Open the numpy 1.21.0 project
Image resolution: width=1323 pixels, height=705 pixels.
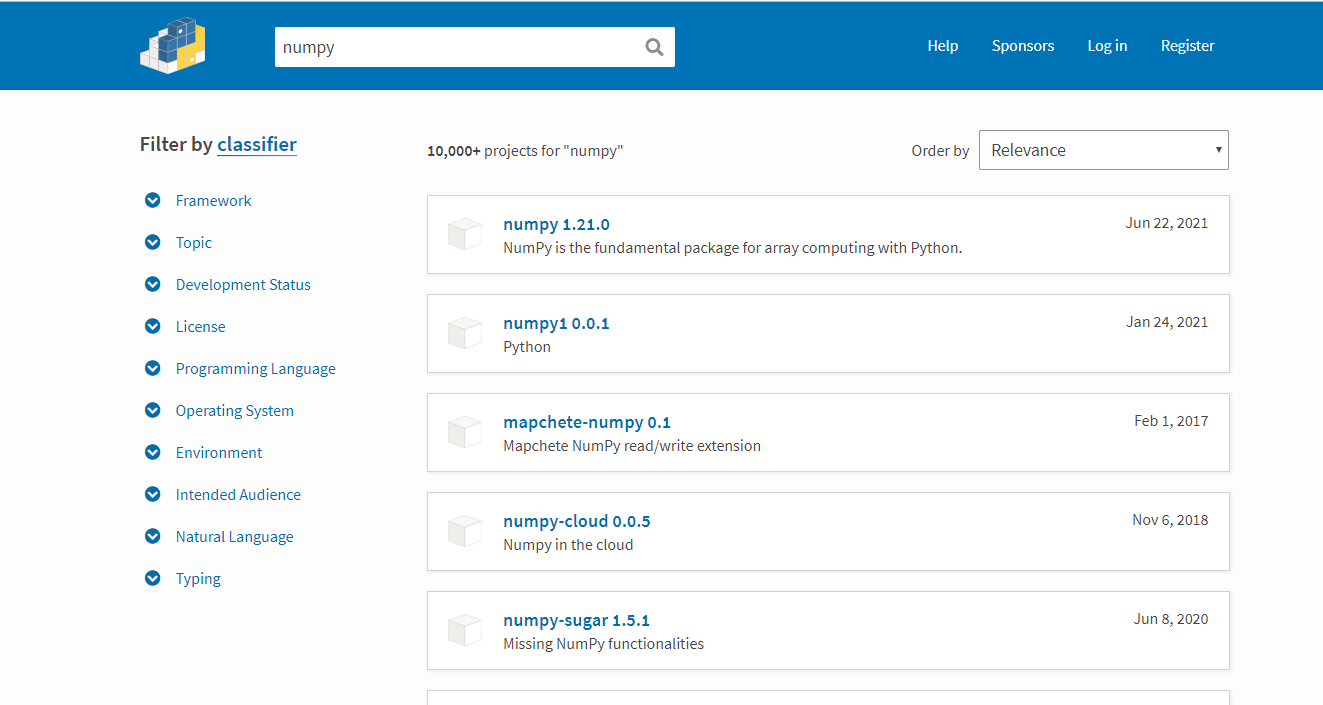556,224
